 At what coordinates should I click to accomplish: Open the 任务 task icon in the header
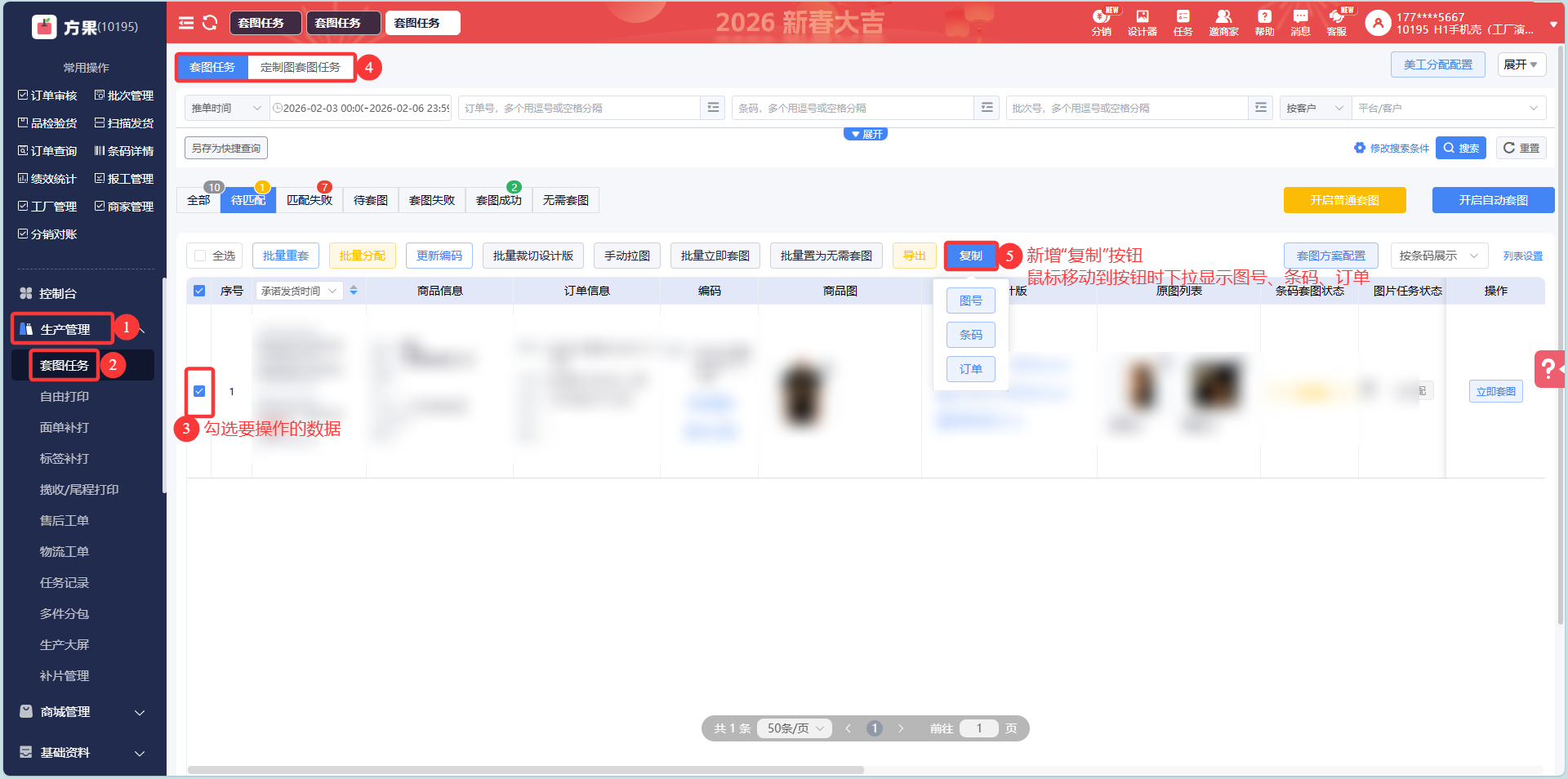coord(1183,22)
